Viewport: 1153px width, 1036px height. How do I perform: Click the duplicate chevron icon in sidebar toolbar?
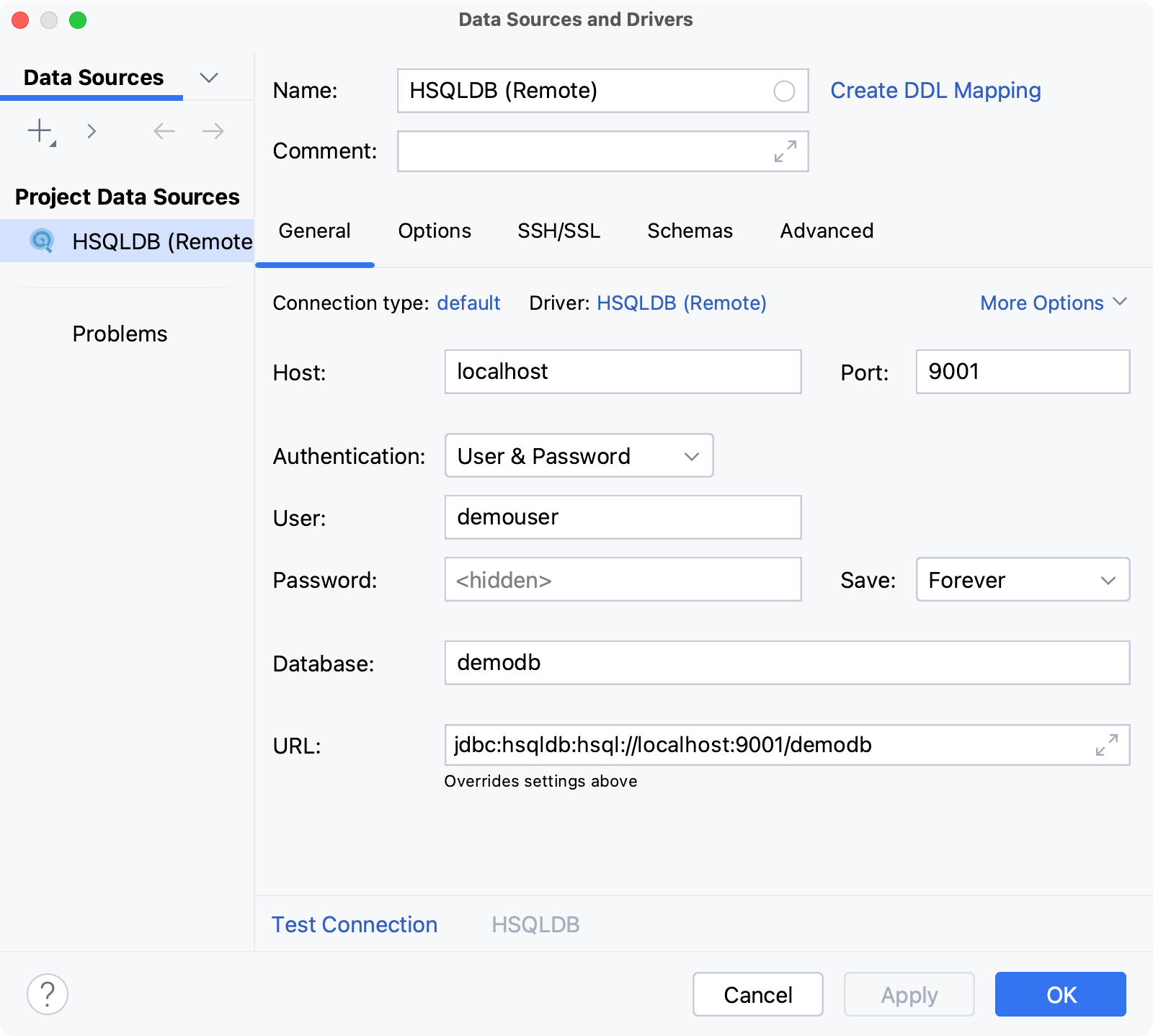tap(92, 131)
